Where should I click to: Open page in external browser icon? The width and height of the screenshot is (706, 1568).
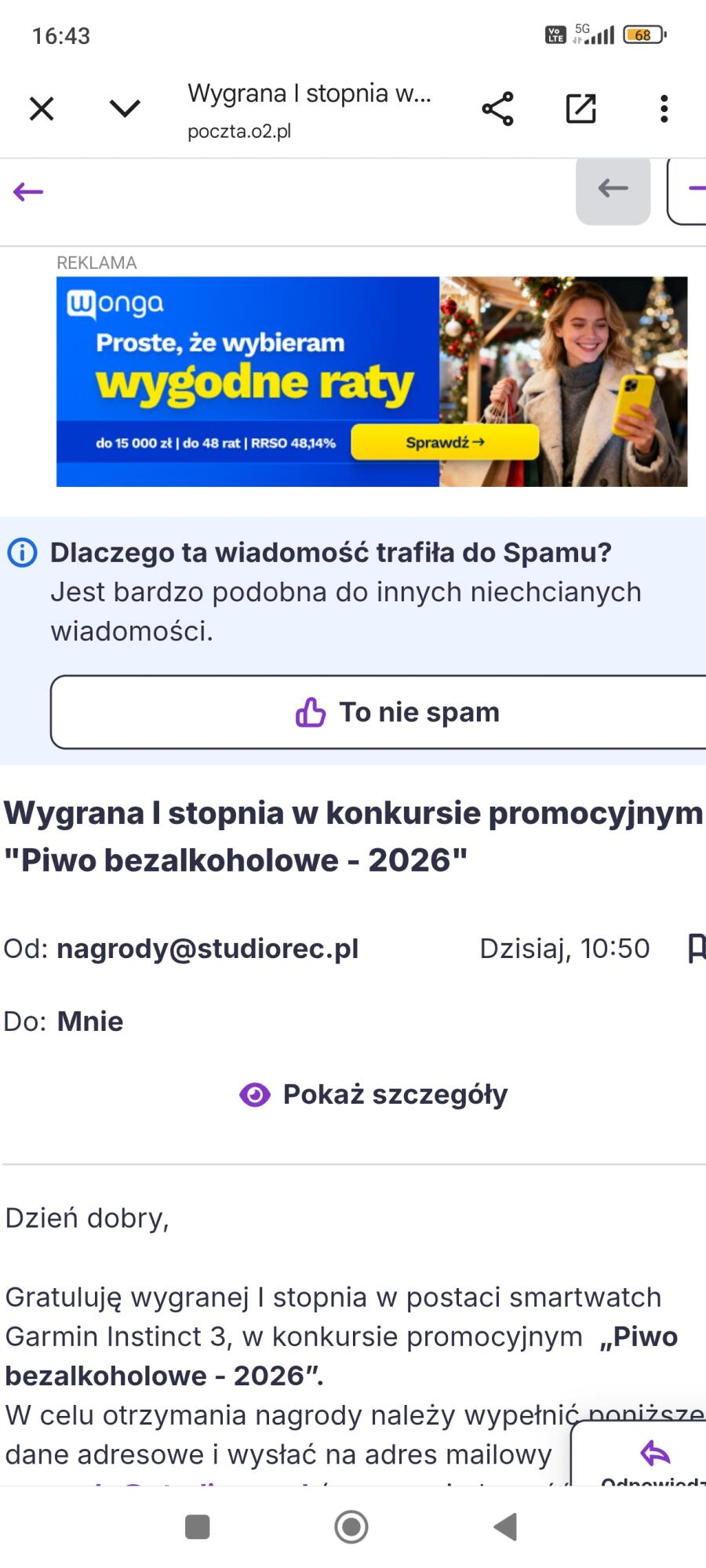[x=580, y=109]
